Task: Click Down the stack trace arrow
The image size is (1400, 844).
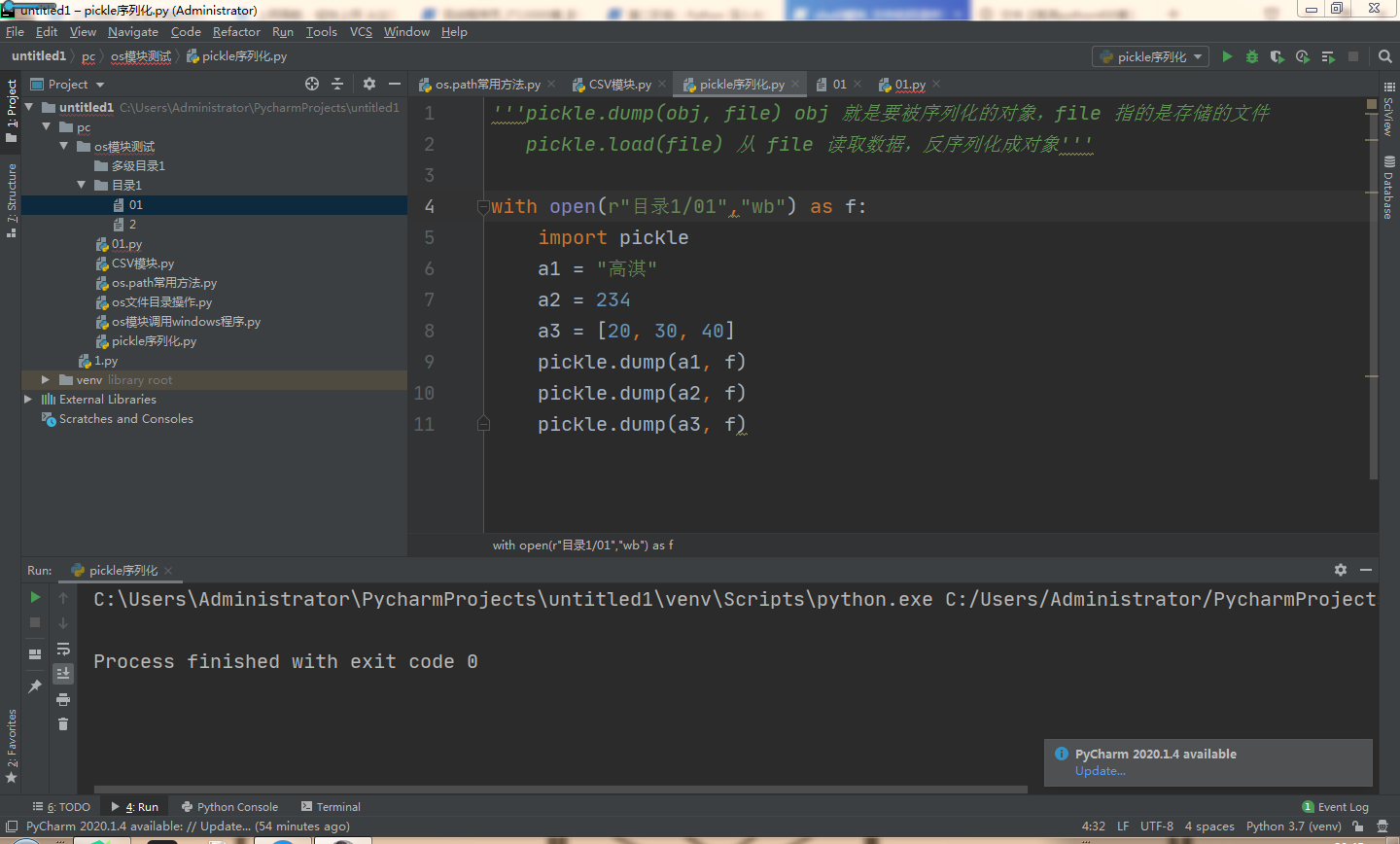Action: point(63,622)
